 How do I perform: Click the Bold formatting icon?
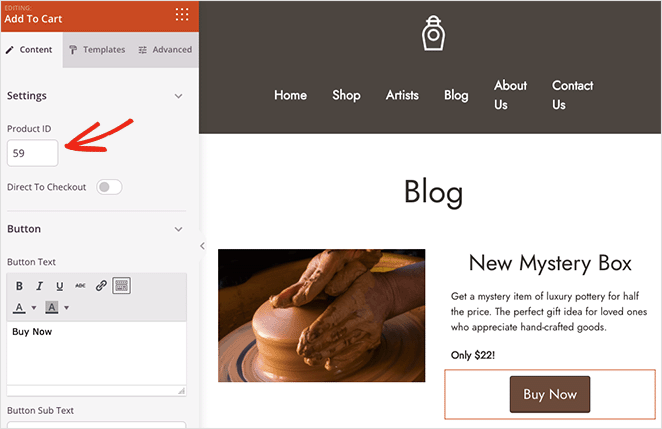(x=20, y=286)
